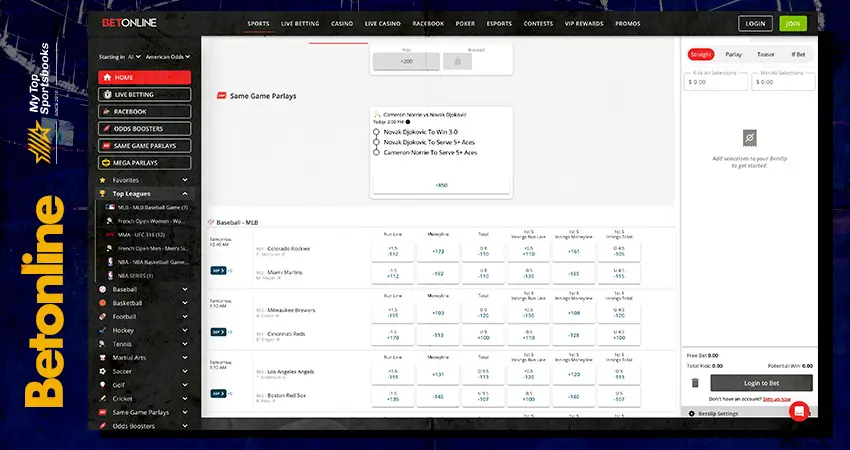The image size is (850, 450).
Task: Click the +850 same game parlay odds button
Action: click(441, 185)
